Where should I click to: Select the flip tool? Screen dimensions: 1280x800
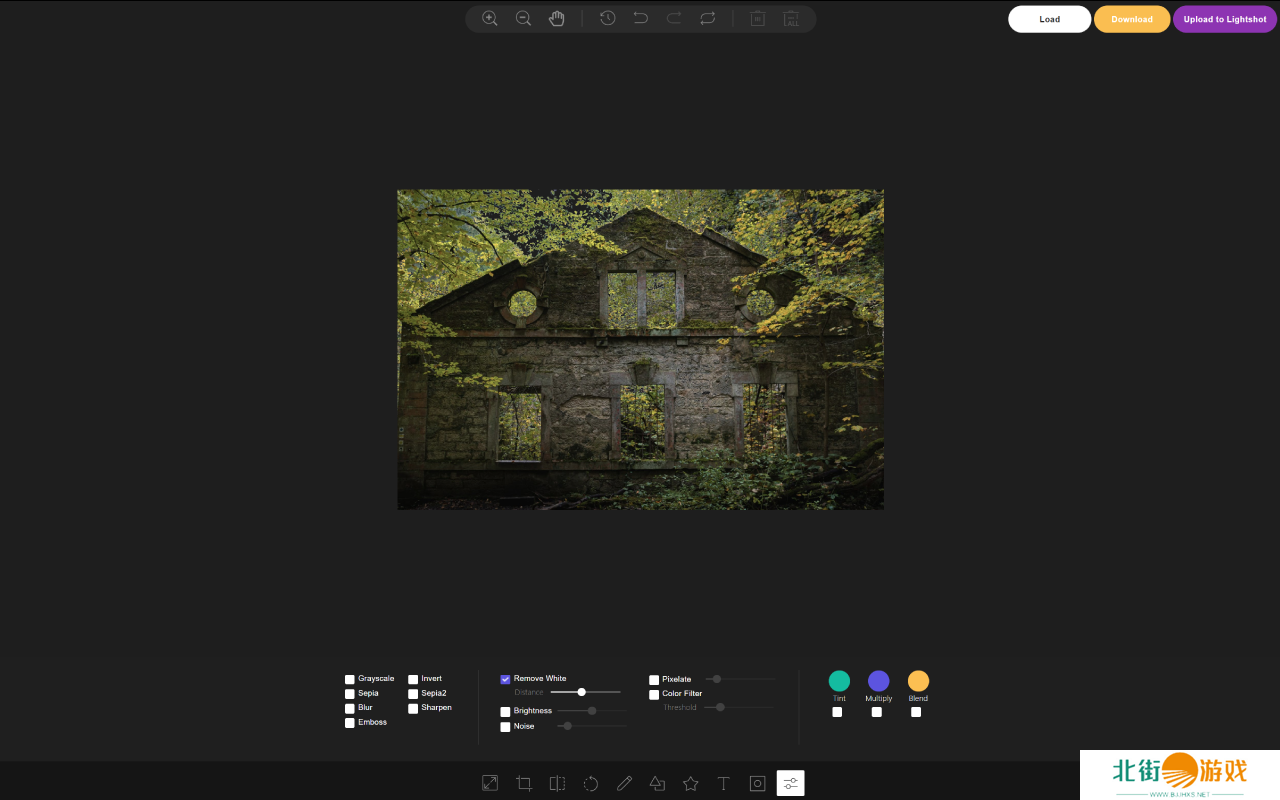[x=557, y=783]
